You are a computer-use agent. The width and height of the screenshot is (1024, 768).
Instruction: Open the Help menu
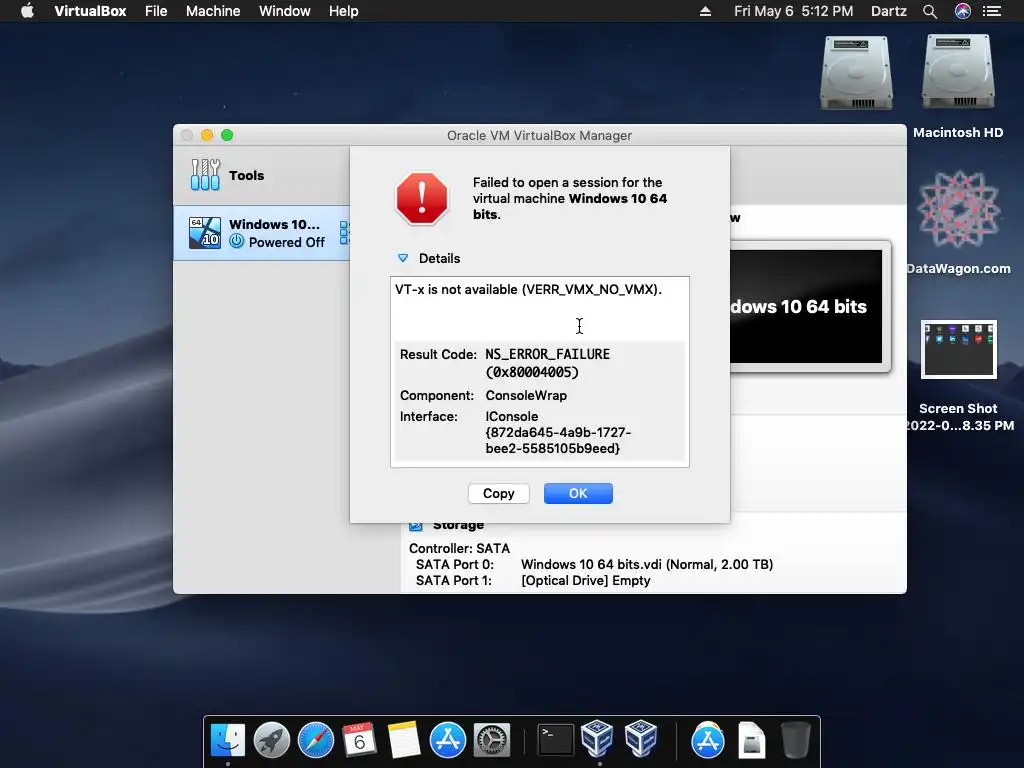coord(344,11)
